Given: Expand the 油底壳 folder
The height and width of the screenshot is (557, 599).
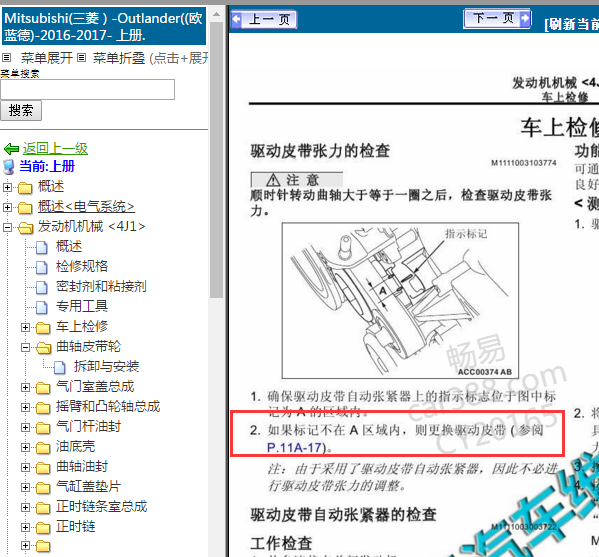Looking at the screenshot, I should 25,447.
